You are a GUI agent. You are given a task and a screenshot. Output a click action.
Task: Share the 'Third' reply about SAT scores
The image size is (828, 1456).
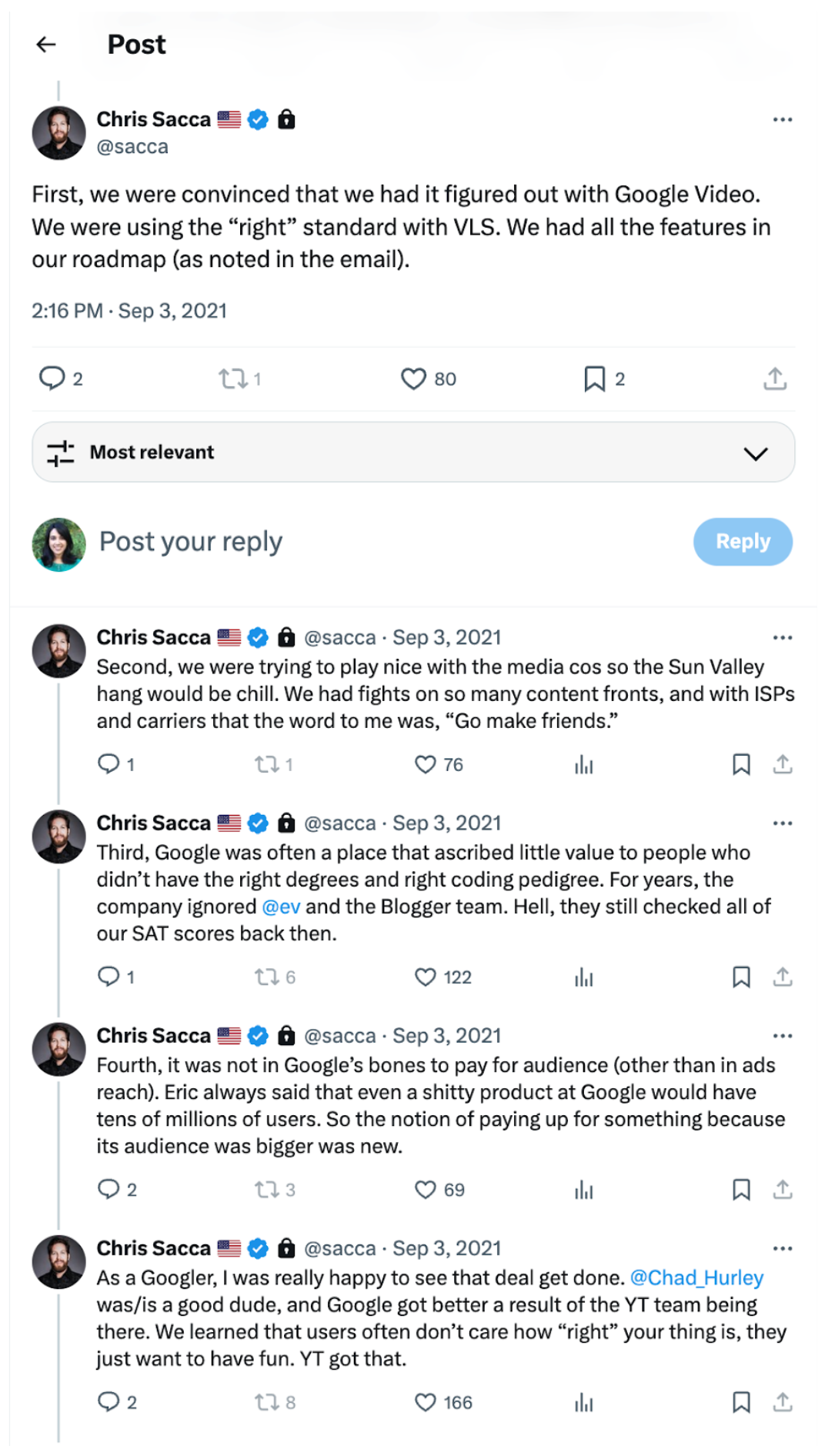[783, 977]
